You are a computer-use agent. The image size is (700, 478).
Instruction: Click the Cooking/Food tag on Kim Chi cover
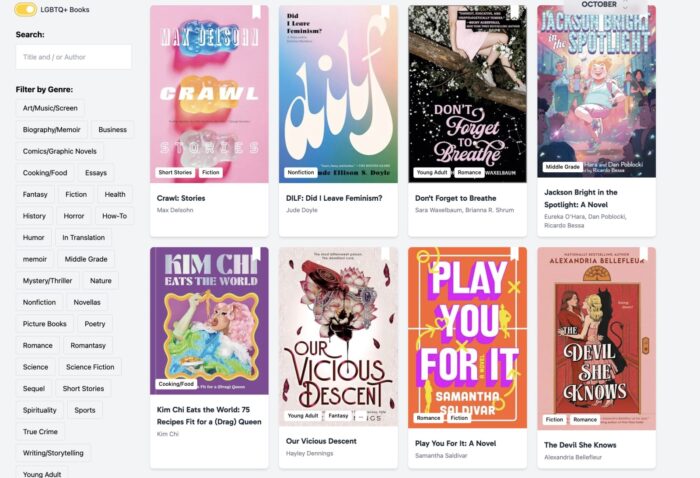176,384
